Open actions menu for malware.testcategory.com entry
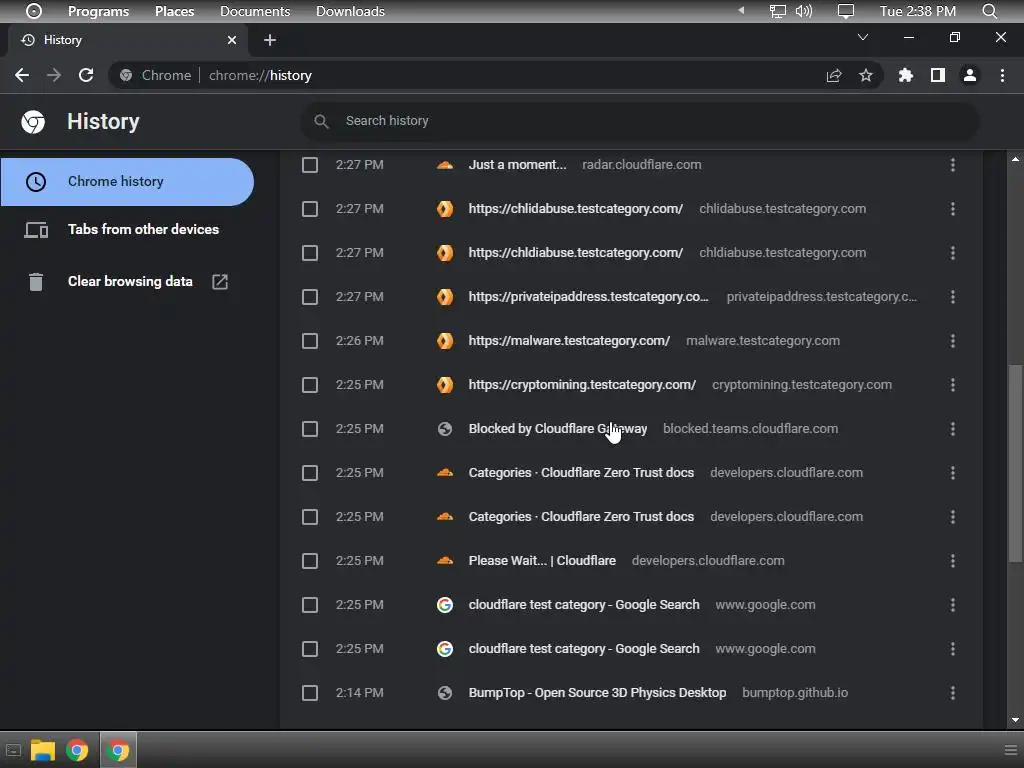Screen dimensions: 1024x768 [x=953, y=341]
